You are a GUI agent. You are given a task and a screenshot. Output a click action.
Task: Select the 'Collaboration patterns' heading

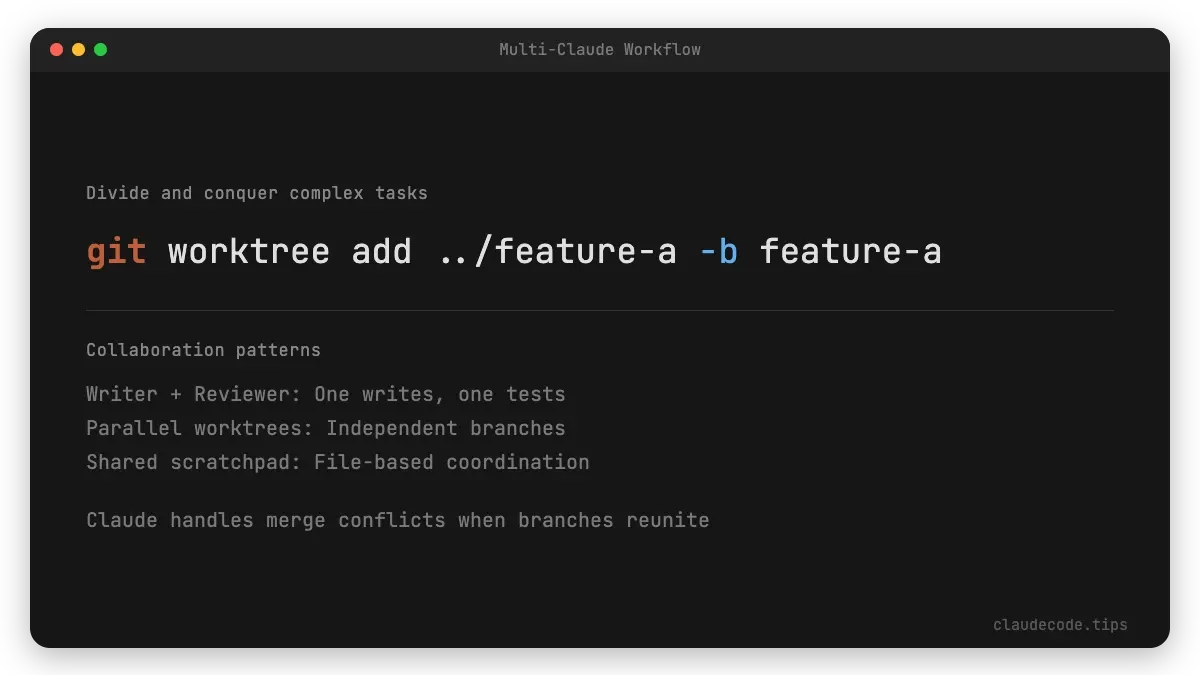(x=203, y=350)
